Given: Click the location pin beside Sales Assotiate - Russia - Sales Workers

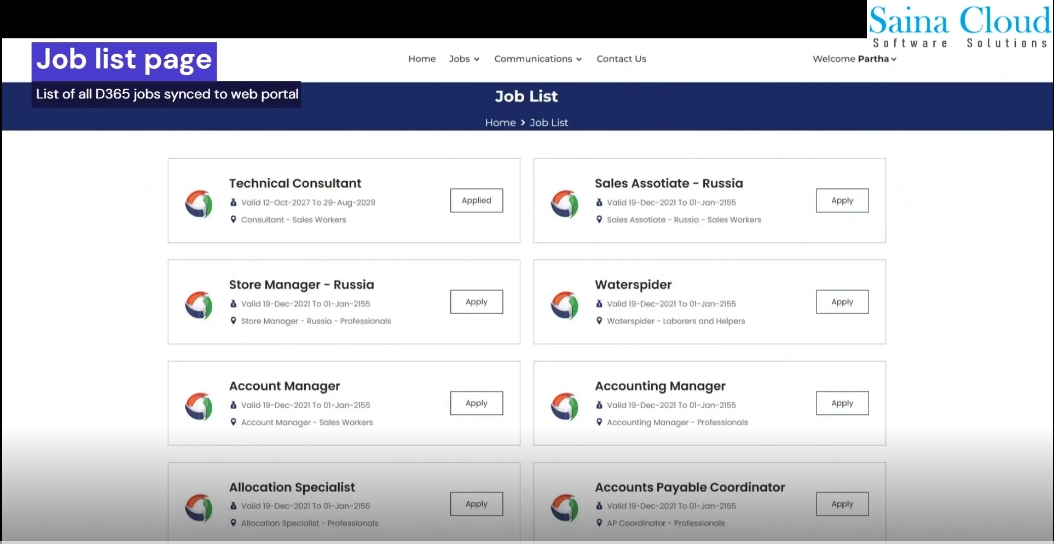Looking at the screenshot, I should [x=599, y=219].
